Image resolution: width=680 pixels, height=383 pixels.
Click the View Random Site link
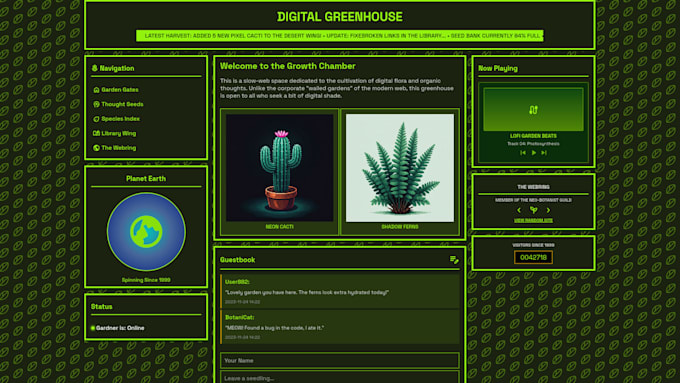click(x=533, y=220)
